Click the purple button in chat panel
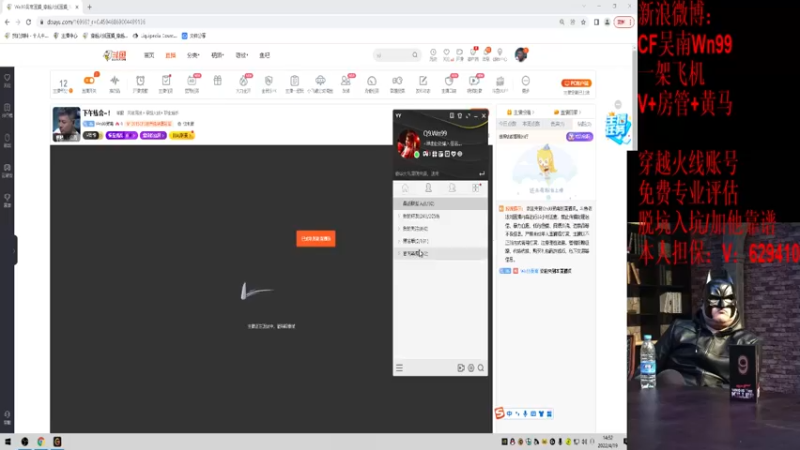The image size is (800, 450). click(580, 136)
